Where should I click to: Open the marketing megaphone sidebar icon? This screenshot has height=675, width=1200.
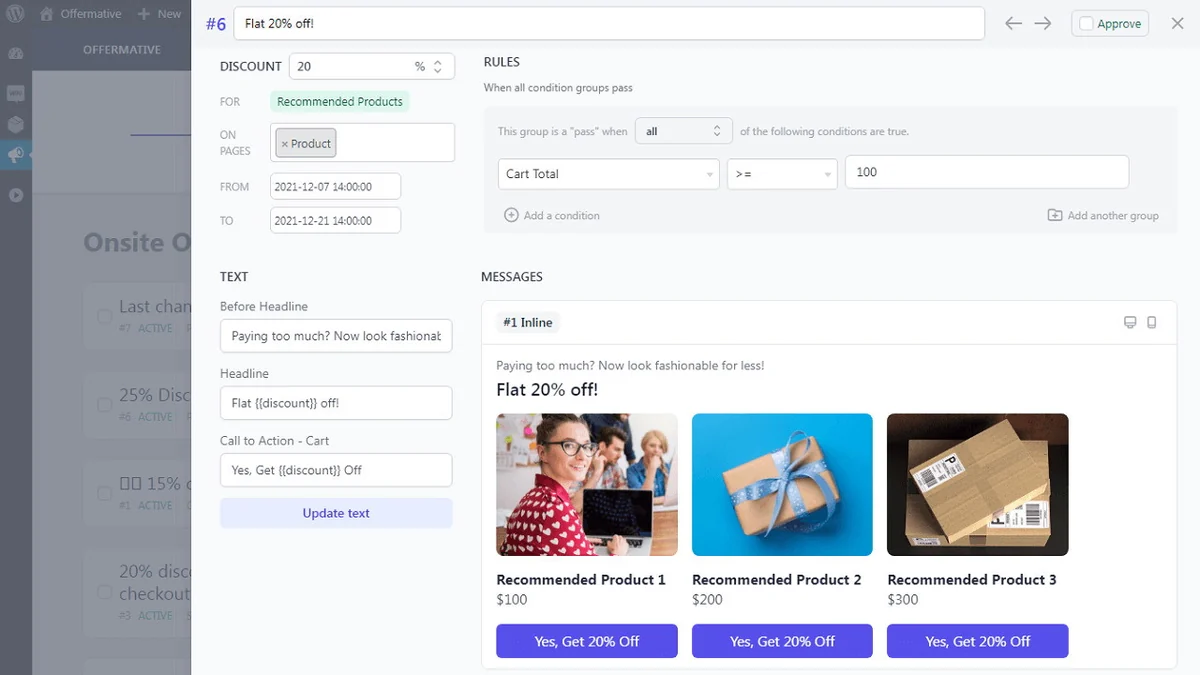click(15, 155)
